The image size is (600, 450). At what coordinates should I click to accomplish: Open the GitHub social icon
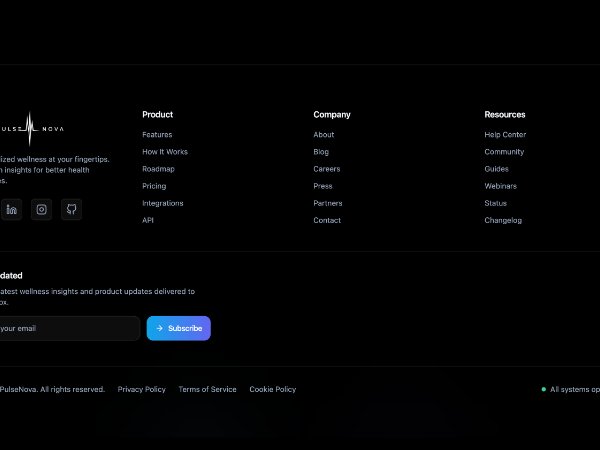click(x=70, y=209)
